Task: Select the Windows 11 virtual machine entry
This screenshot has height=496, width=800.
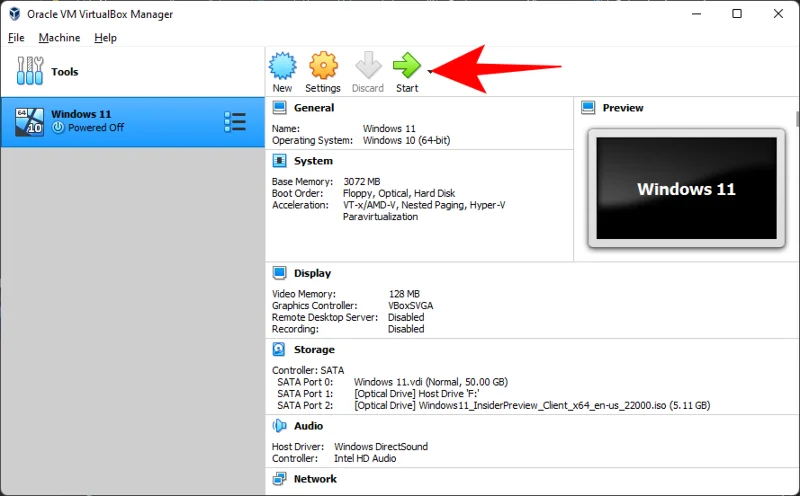Action: (x=120, y=122)
